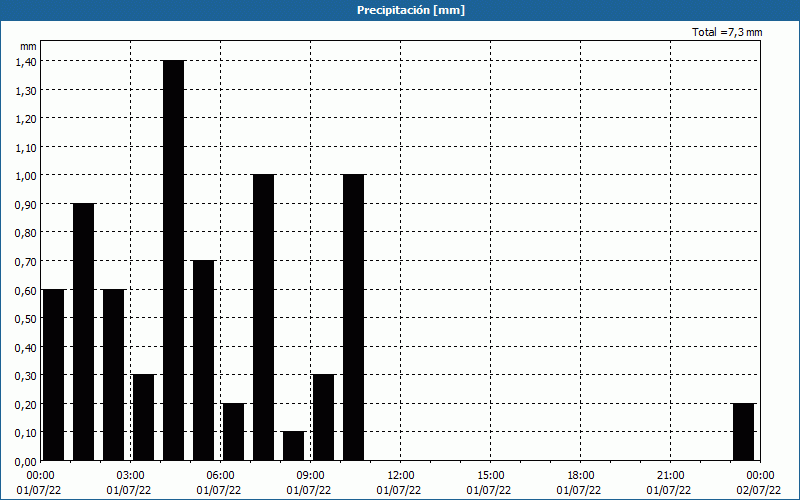
Task: Select the tallest bar reaching 1,40 mm
Action: pos(173,260)
